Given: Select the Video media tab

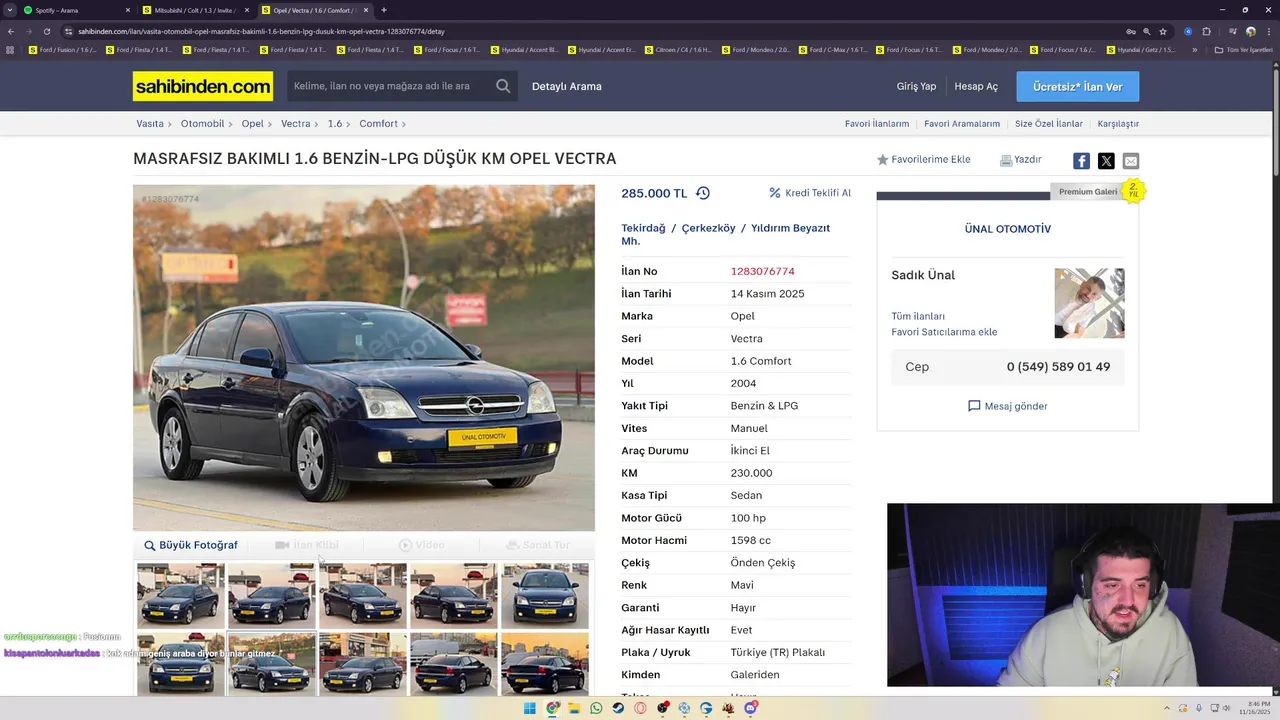Looking at the screenshot, I should coord(421,545).
